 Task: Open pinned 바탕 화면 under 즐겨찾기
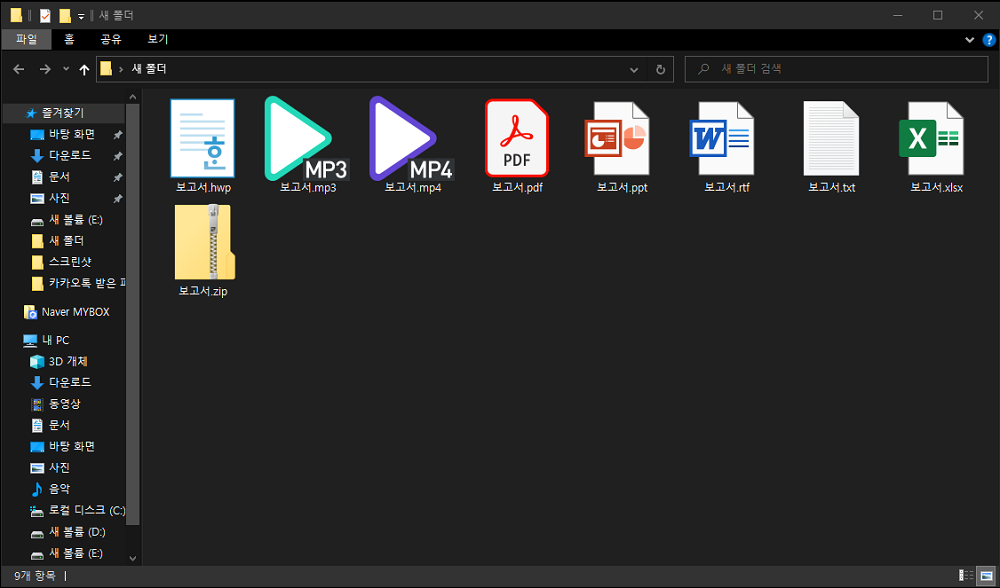[x=71, y=135]
